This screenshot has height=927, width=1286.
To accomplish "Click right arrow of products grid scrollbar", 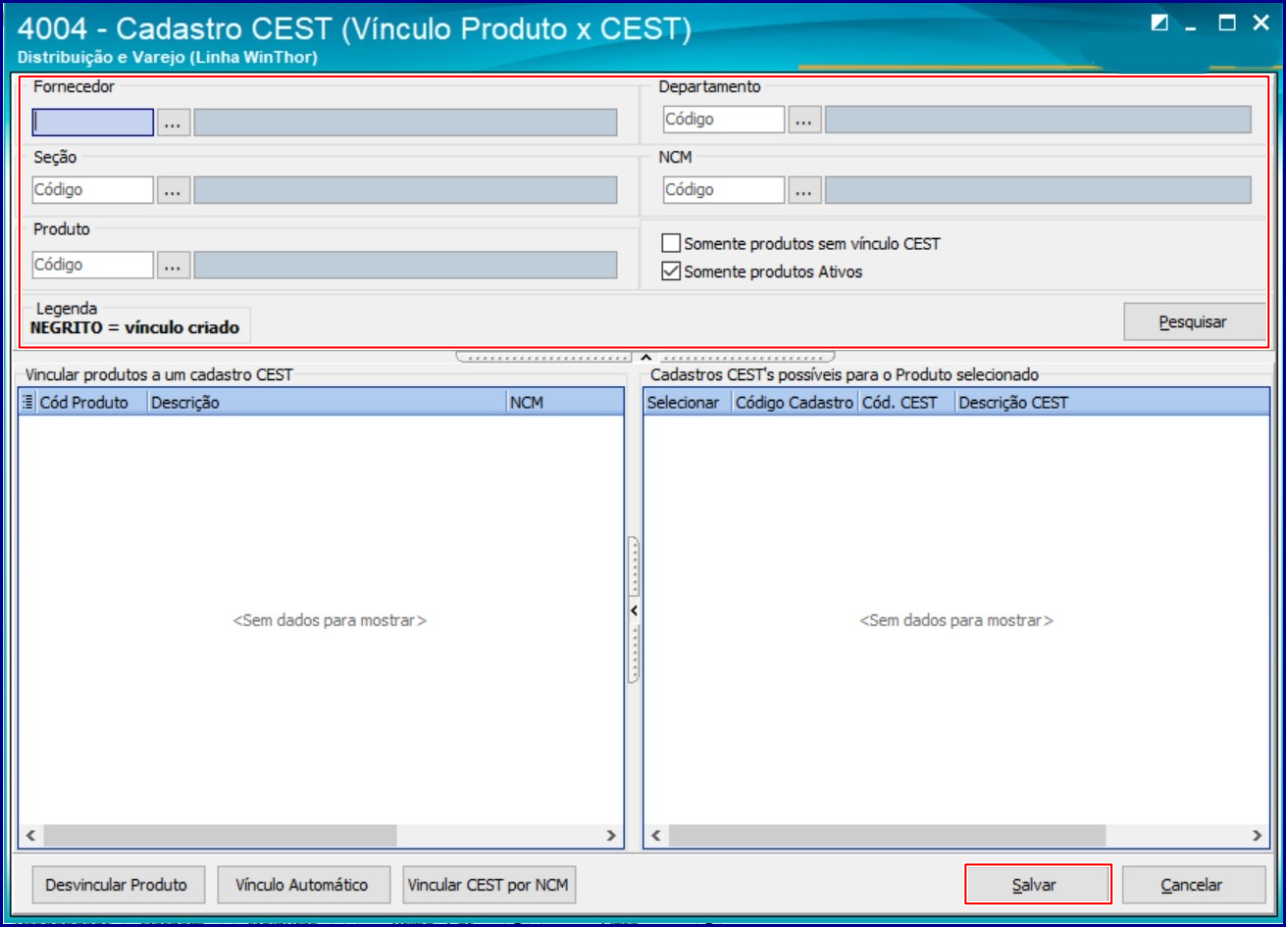I will pyautogui.click(x=612, y=835).
